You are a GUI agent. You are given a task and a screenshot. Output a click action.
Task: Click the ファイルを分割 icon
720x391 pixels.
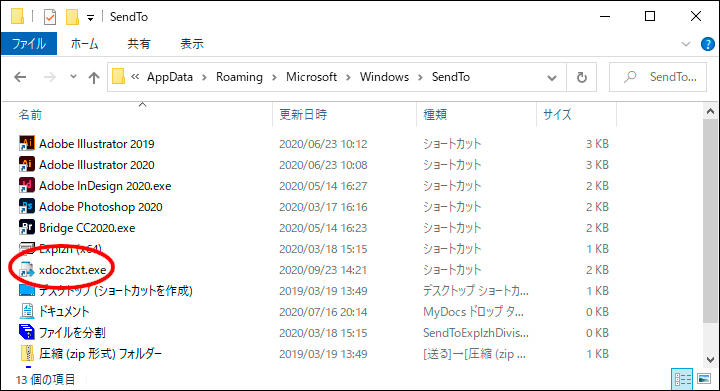[27, 332]
